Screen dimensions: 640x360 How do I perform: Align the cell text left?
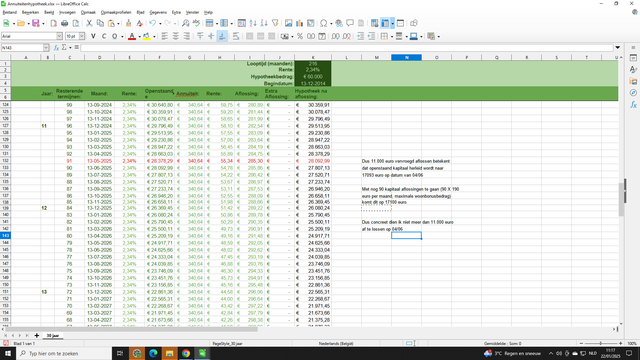(164, 36)
